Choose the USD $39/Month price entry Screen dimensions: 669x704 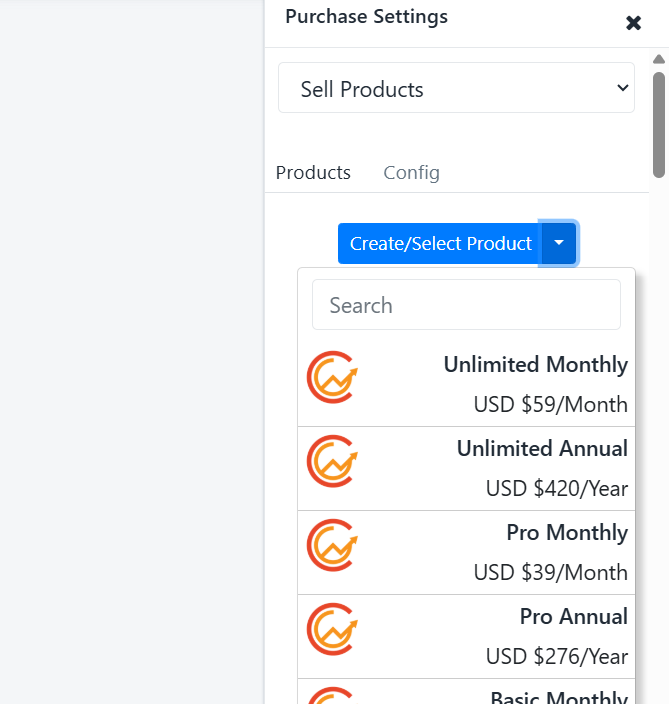pos(550,572)
